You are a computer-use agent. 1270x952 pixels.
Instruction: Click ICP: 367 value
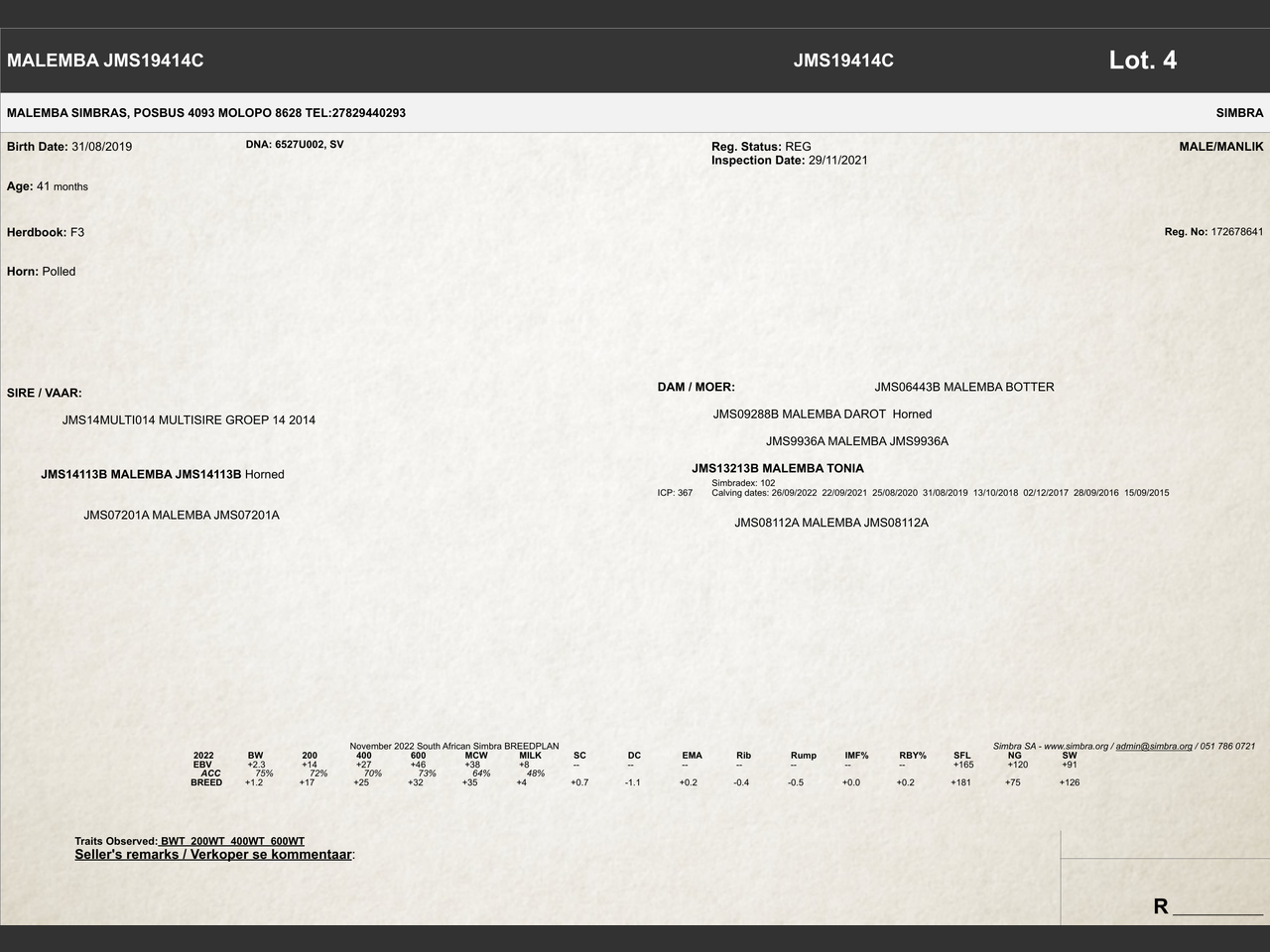point(675,493)
